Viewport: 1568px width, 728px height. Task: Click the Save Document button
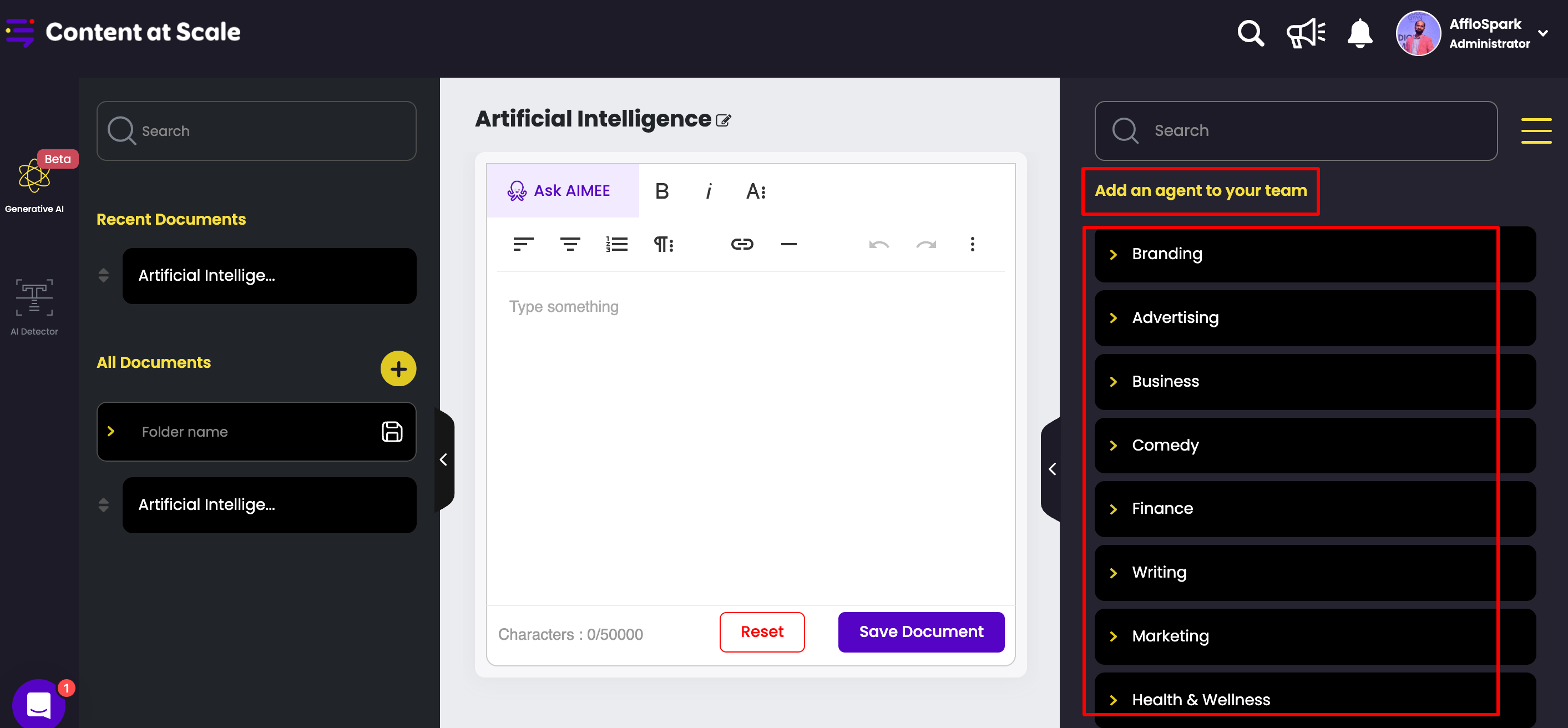(920, 632)
